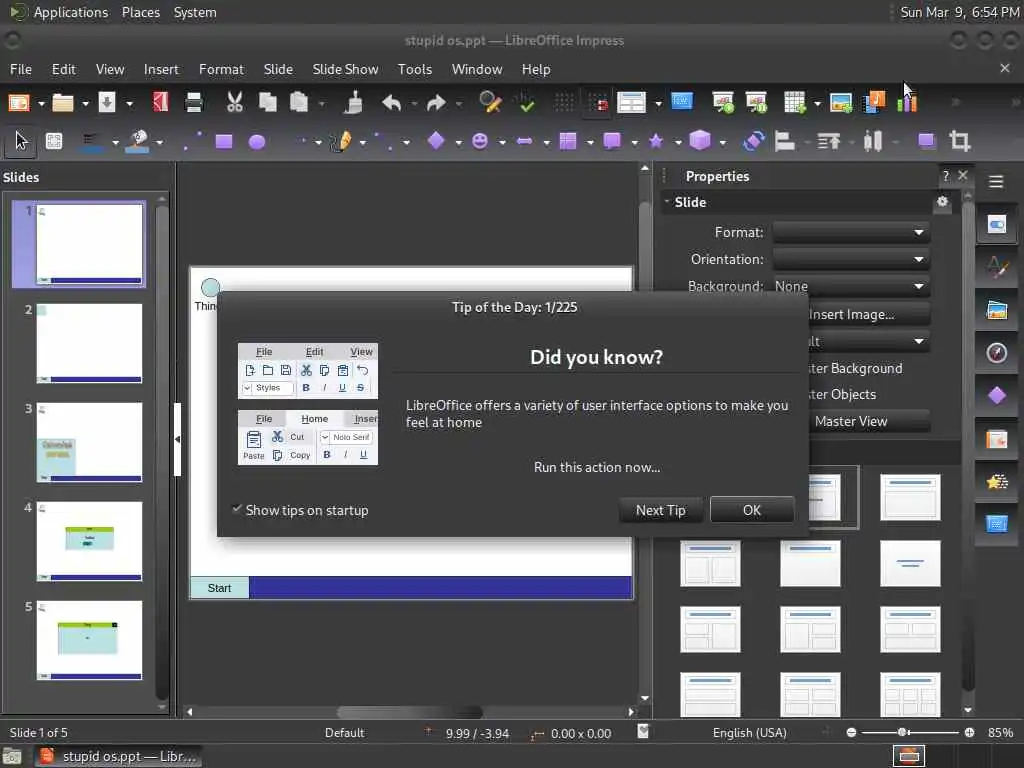Screen dimensions: 1024x768
Task: Click the zoom slider handle in status bar
Action: [x=902, y=733]
